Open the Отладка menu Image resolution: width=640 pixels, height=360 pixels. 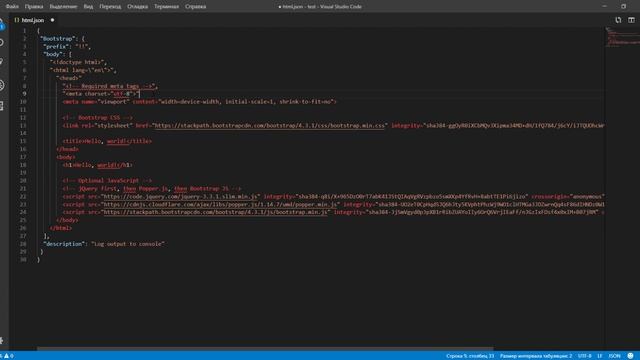pos(138,7)
